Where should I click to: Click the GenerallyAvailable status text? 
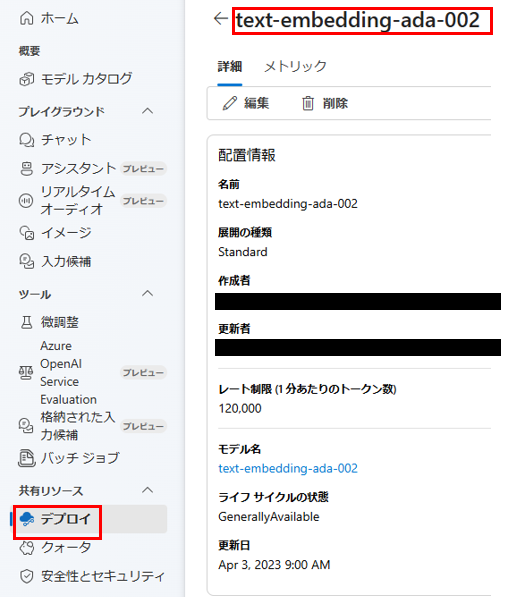(269, 517)
